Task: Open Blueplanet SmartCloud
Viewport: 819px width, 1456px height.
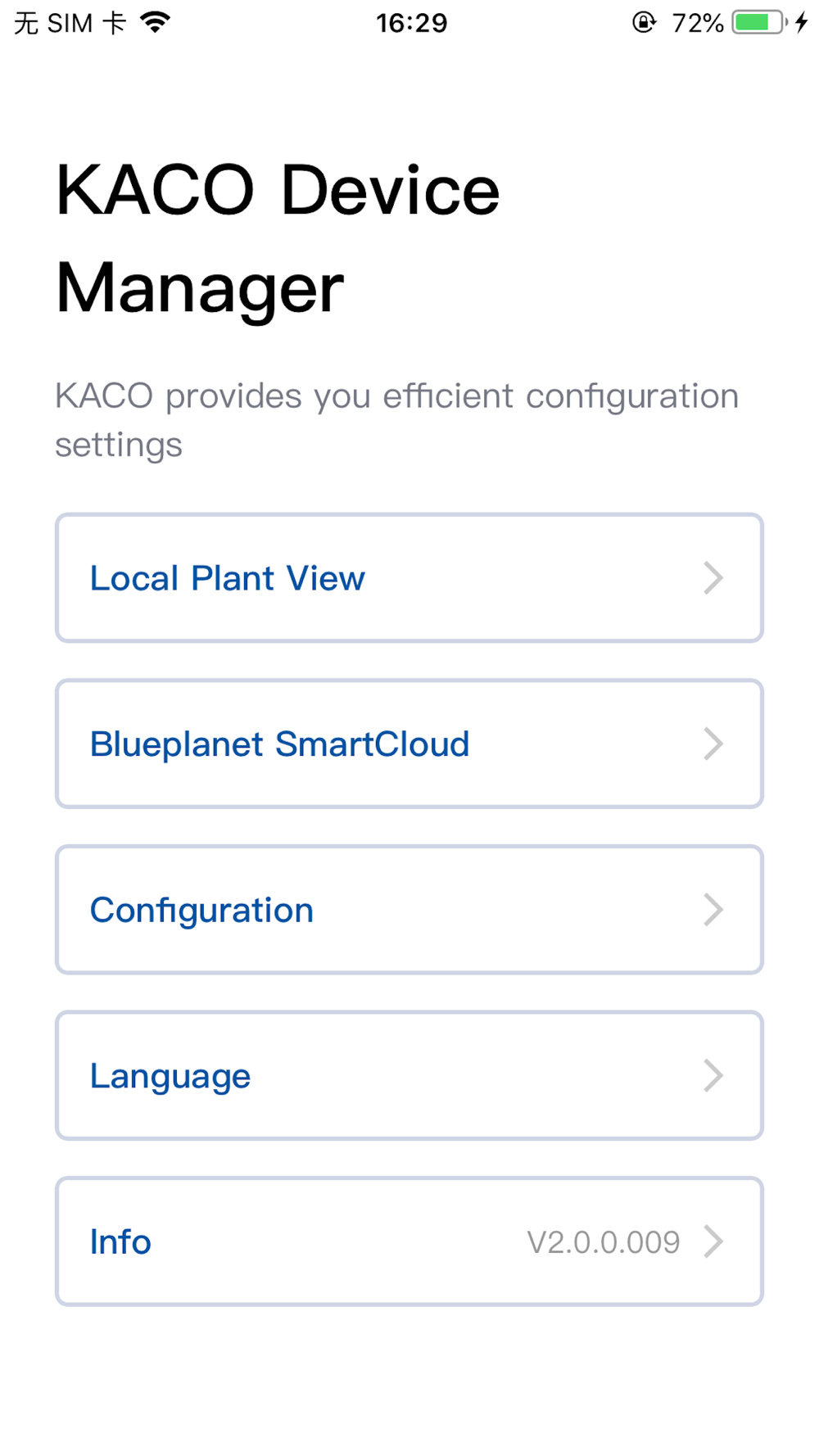Action: click(x=279, y=744)
